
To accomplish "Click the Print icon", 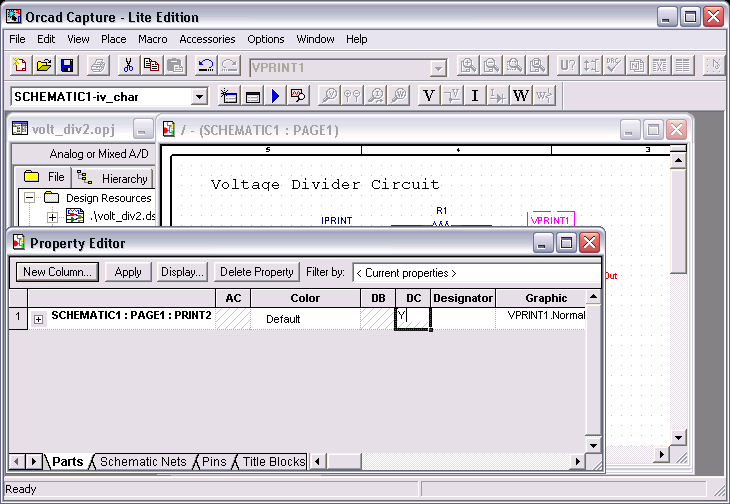I will pyautogui.click(x=98, y=66).
